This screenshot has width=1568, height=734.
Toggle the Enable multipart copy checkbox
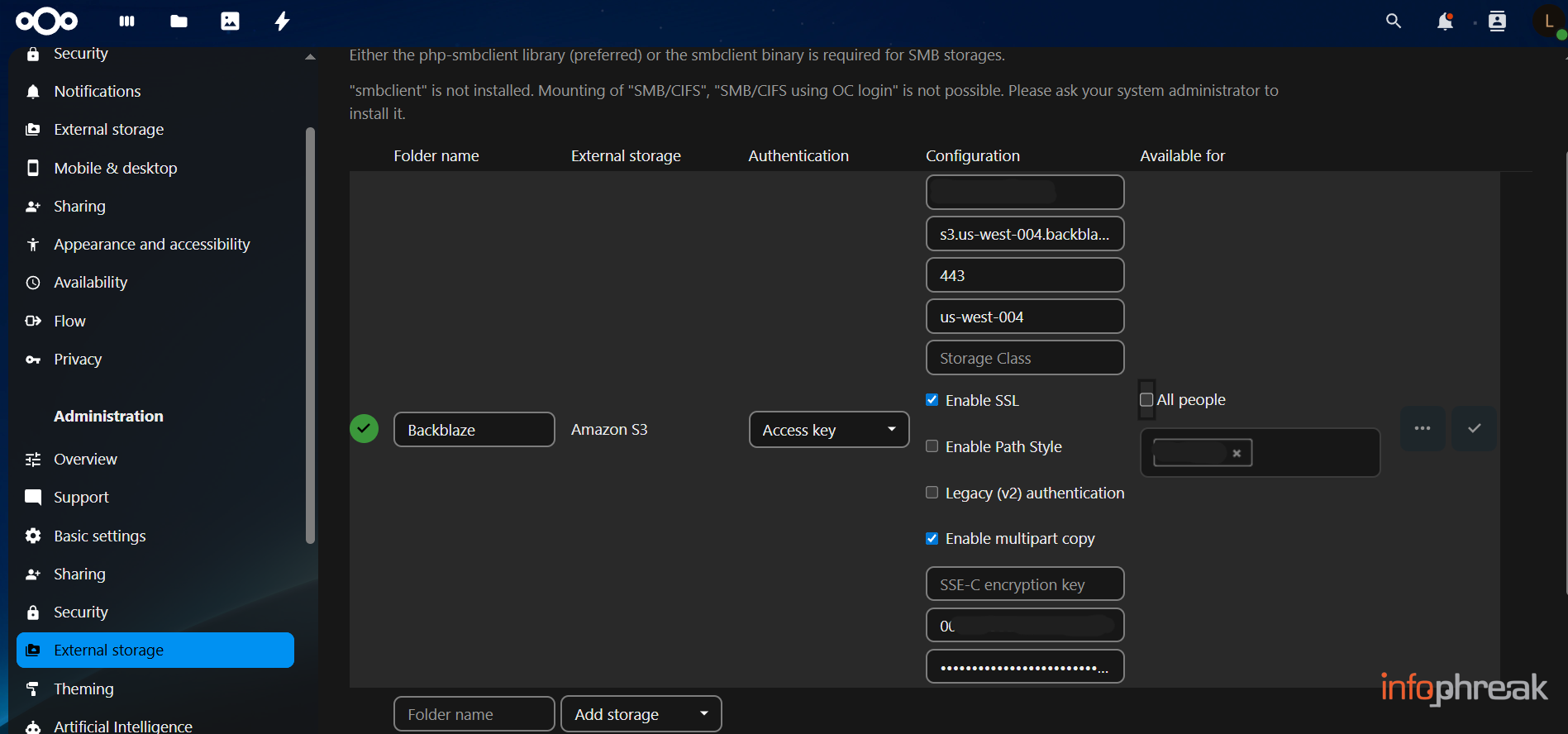point(932,539)
